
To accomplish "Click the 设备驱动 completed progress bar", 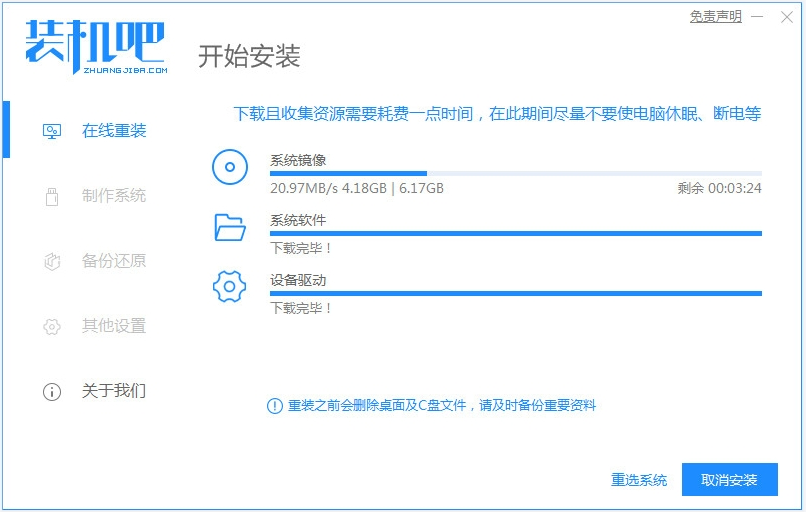I will (x=515, y=294).
